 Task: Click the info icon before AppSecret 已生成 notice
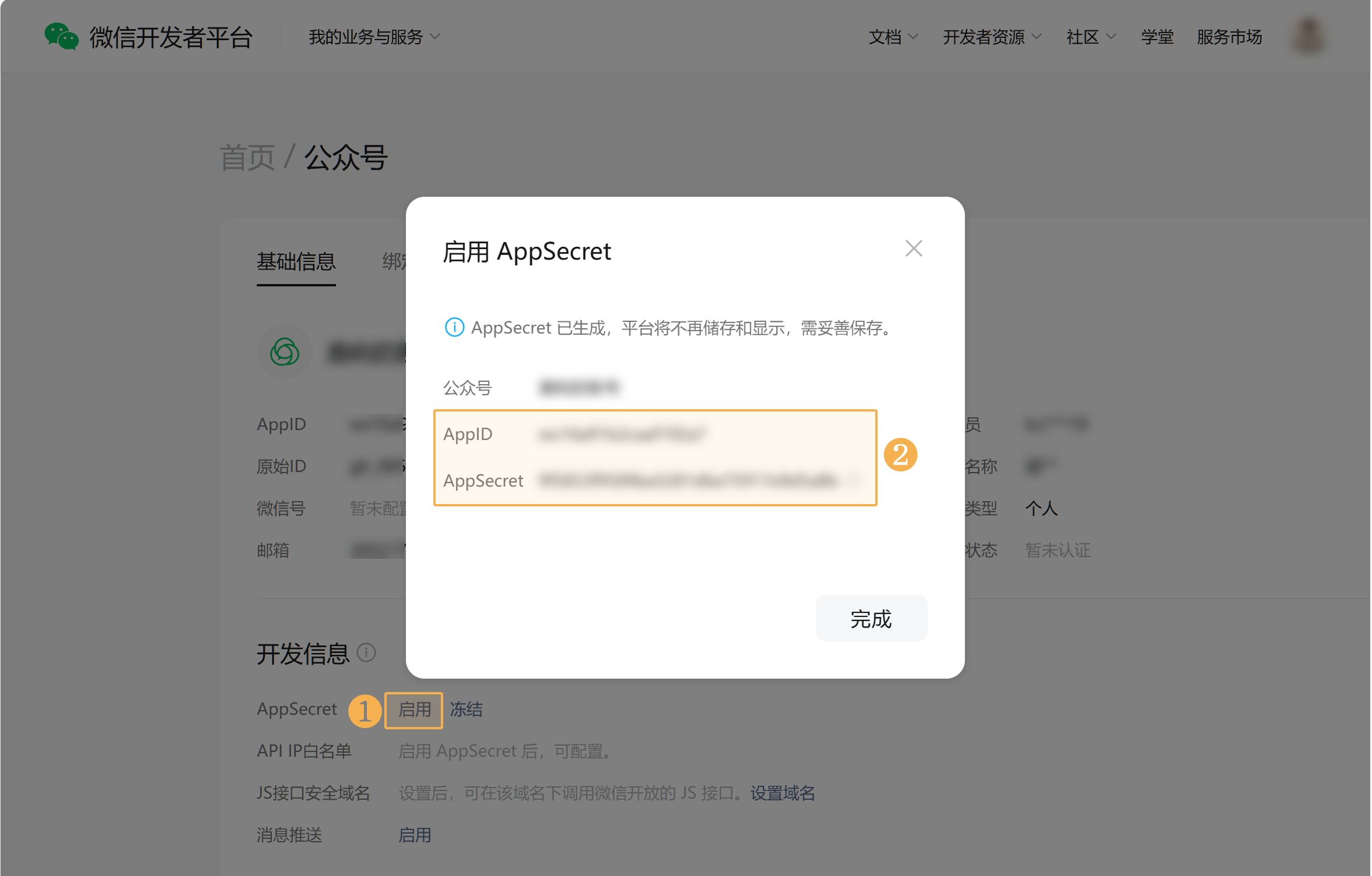click(x=454, y=328)
